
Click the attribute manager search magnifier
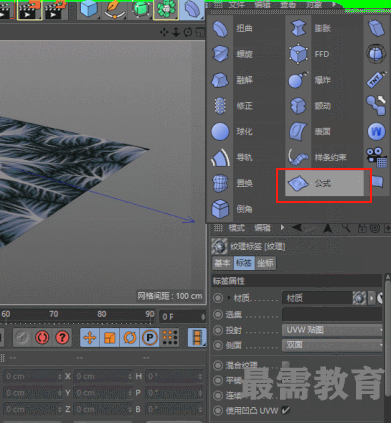[346, 228]
